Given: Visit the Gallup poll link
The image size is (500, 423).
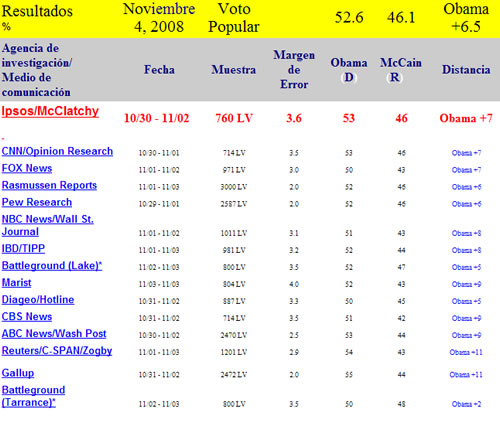Looking at the screenshot, I should click(x=18, y=373).
